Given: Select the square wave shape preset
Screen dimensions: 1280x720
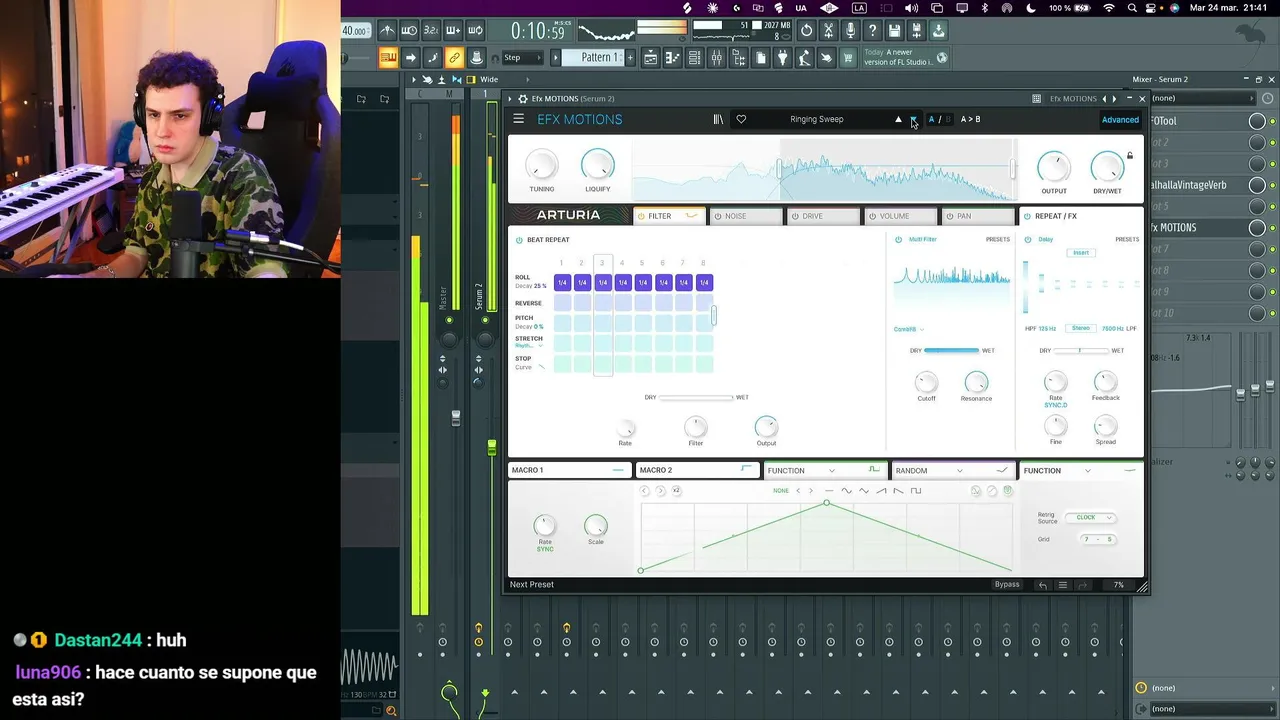Looking at the screenshot, I should tap(915, 491).
